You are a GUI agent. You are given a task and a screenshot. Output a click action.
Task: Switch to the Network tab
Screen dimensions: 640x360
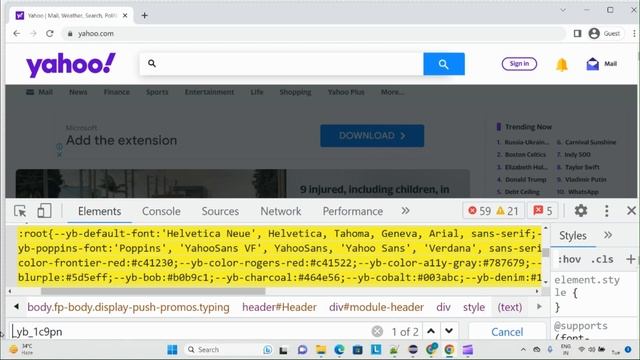(x=281, y=211)
